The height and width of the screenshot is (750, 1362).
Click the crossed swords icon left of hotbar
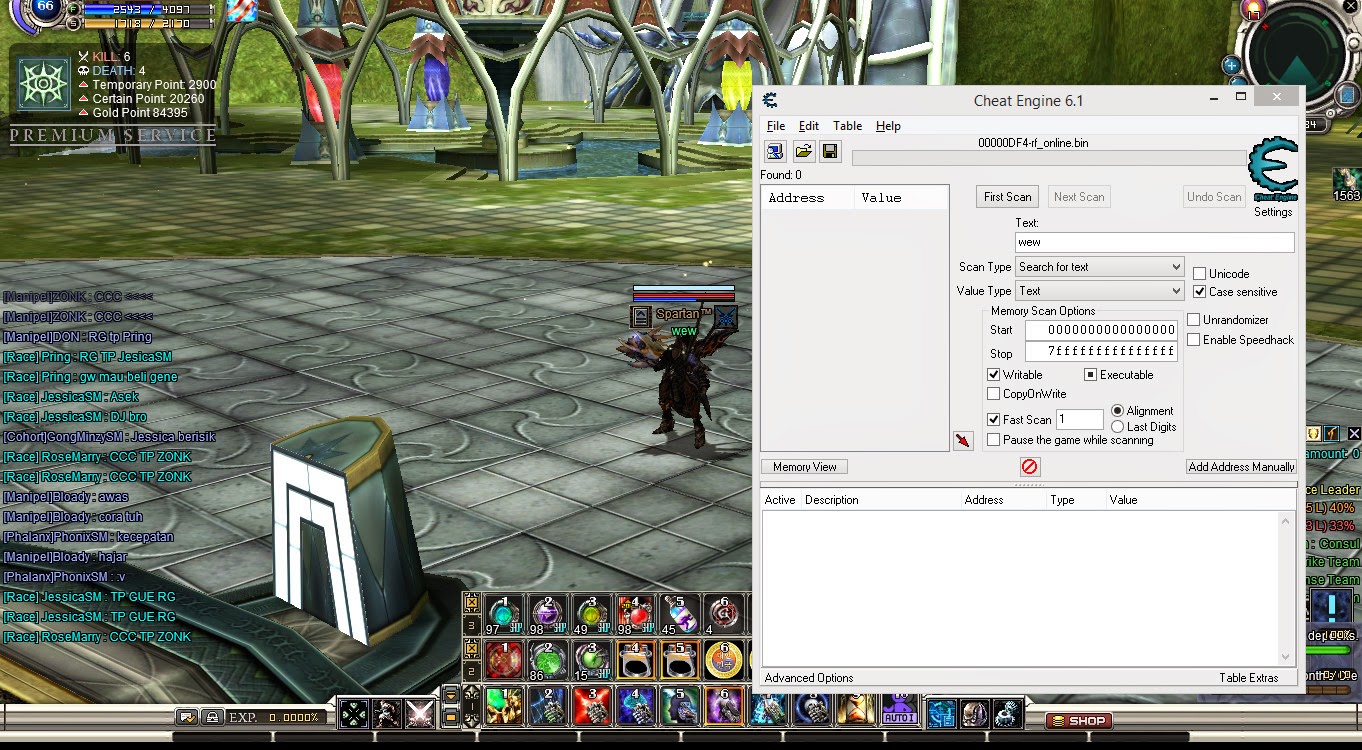(420, 714)
